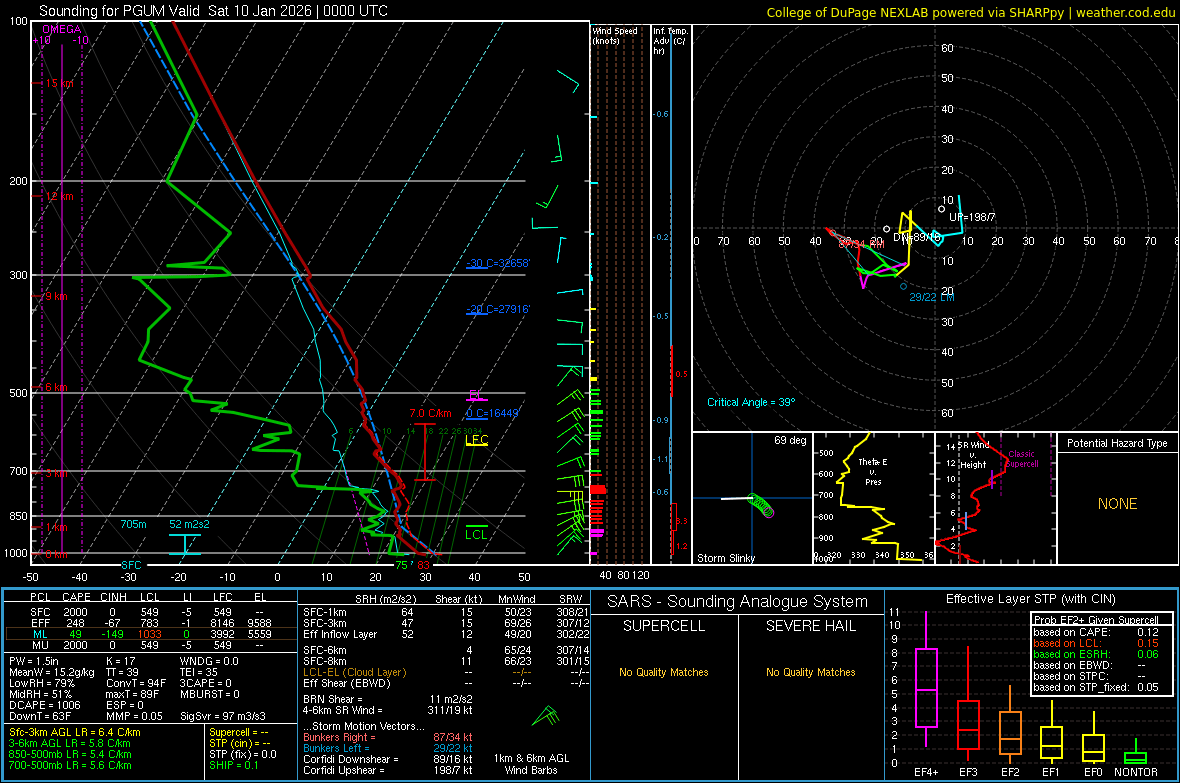Click the '87/34 RM' right-mover label
1180x783 pixels.
tap(862, 245)
